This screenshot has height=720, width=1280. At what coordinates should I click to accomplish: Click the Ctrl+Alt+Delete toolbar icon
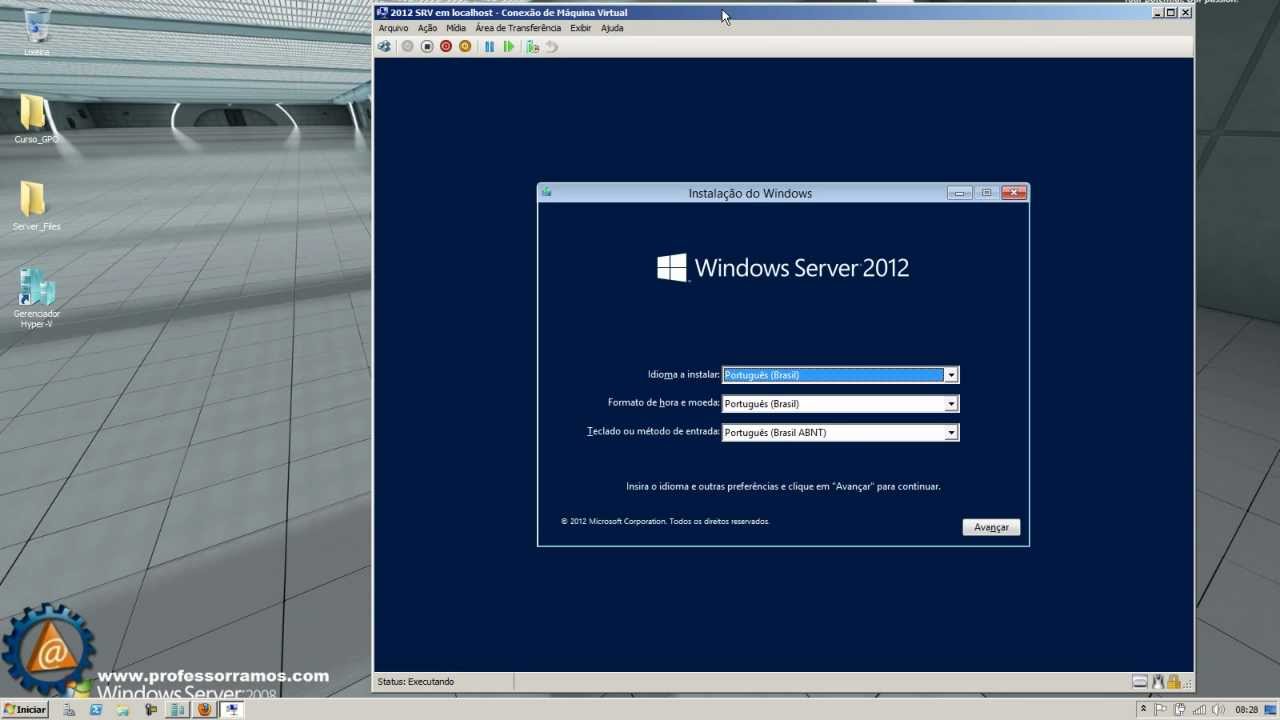coord(384,46)
